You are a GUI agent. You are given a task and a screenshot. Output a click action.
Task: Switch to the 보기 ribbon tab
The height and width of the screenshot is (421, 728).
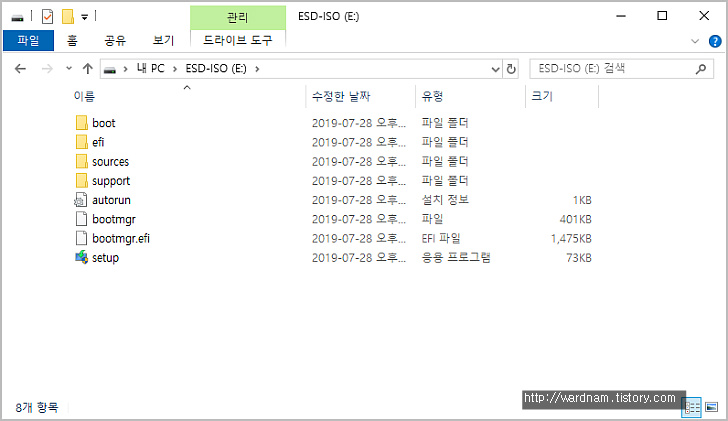tap(163, 41)
